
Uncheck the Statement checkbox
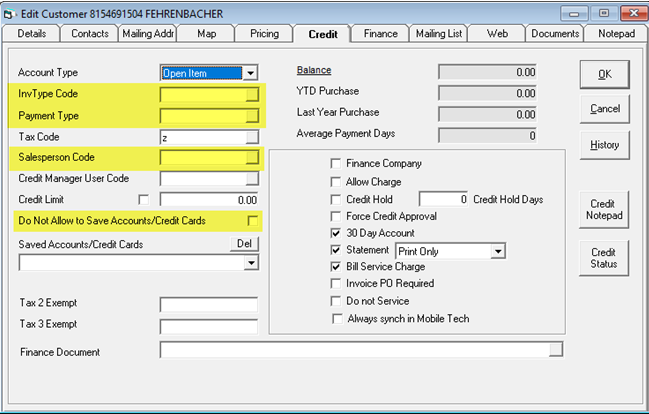click(x=336, y=250)
